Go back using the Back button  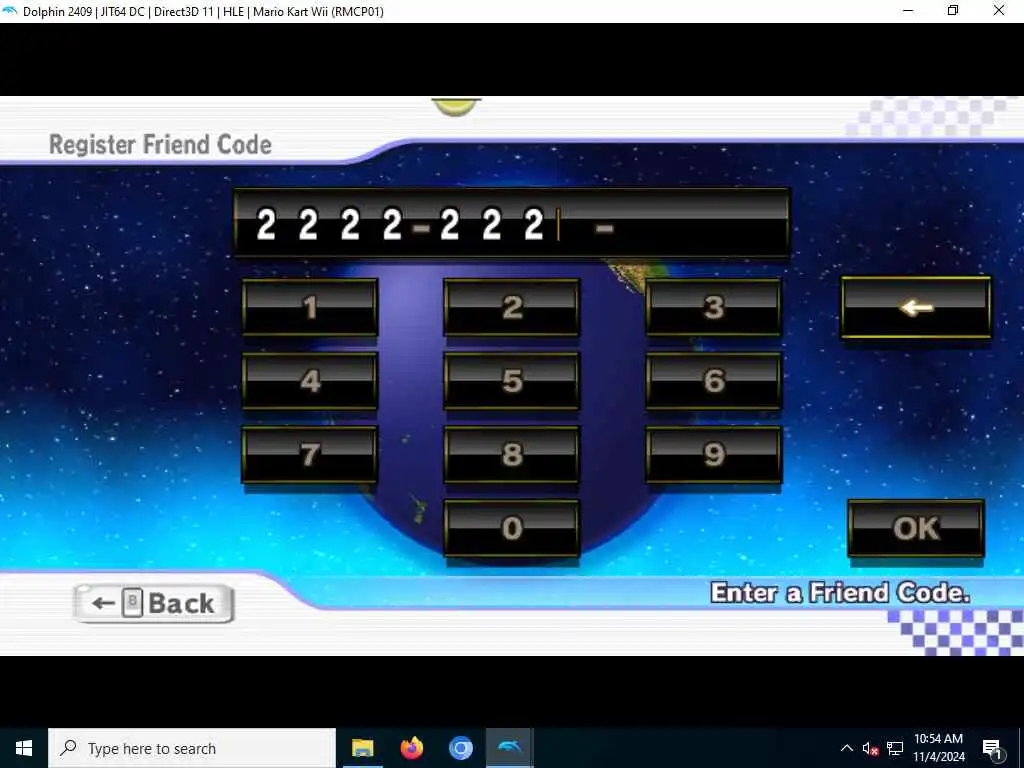[153, 603]
